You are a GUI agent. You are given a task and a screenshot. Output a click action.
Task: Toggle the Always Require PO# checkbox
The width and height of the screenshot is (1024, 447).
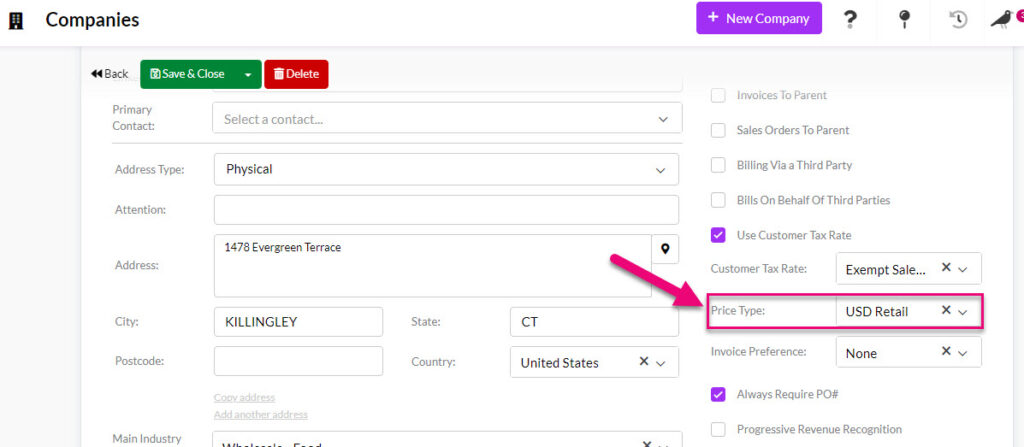click(718, 394)
